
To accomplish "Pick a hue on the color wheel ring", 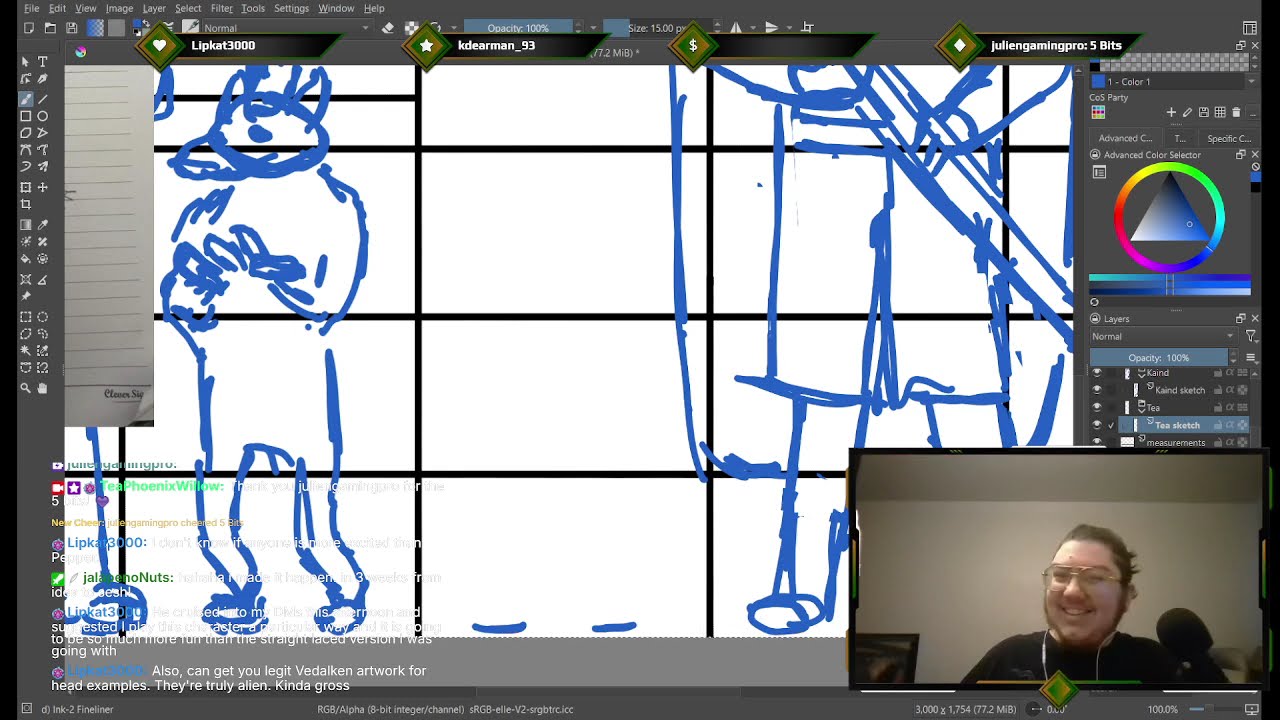I will (1170, 169).
